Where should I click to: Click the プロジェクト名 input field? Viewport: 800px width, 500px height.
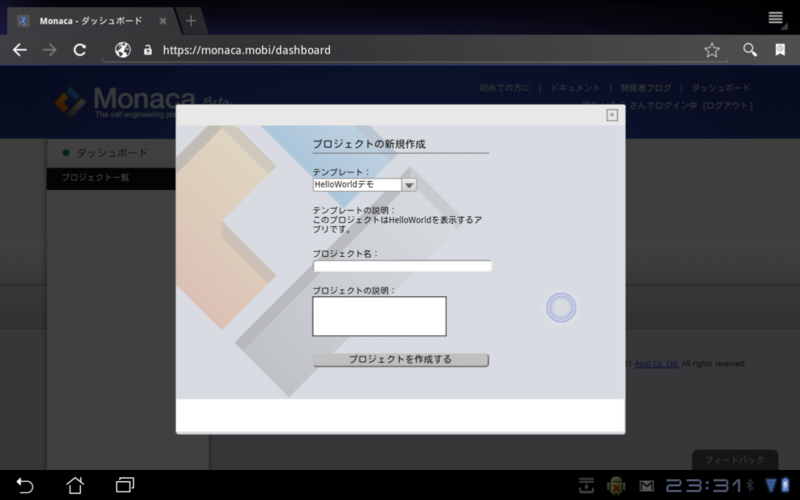[402, 266]
